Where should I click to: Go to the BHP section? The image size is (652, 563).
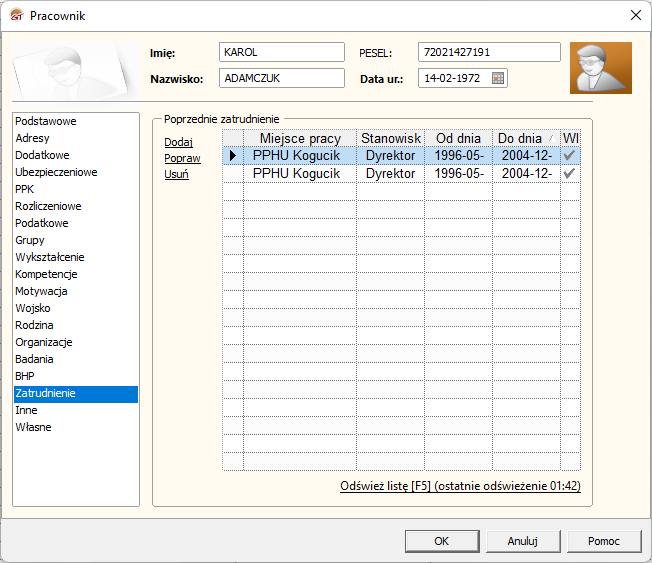[x=25, y=376]
